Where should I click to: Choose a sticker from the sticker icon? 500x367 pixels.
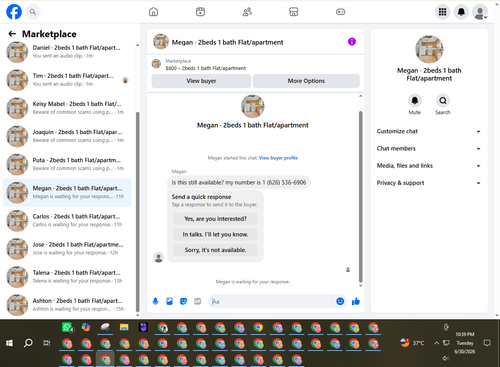tap(183, 301)
